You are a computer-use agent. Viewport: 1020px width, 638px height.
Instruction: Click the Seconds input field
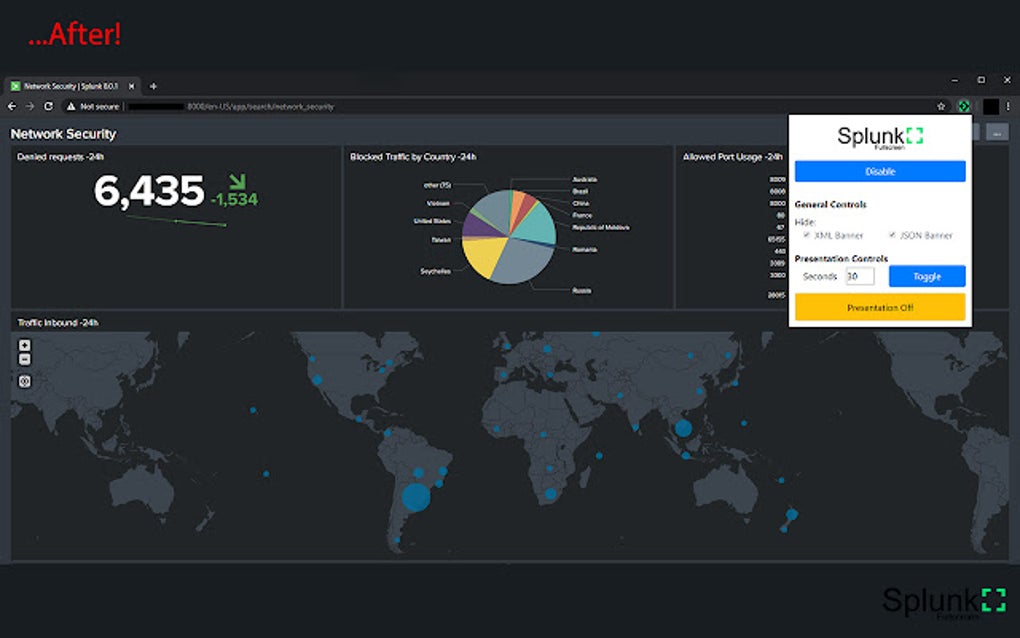pos(860,276)
